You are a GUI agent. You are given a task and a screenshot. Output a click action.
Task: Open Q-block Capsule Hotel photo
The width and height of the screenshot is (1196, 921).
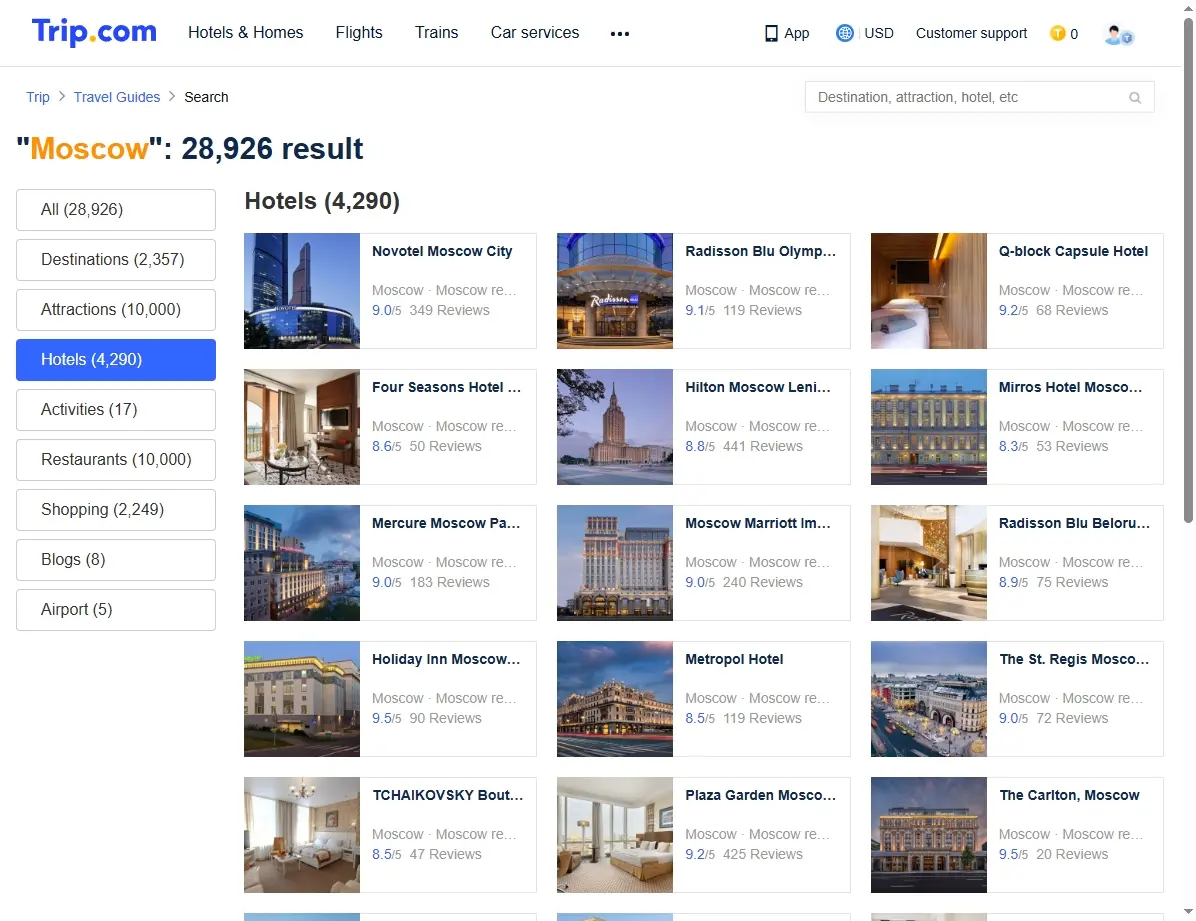929,291
